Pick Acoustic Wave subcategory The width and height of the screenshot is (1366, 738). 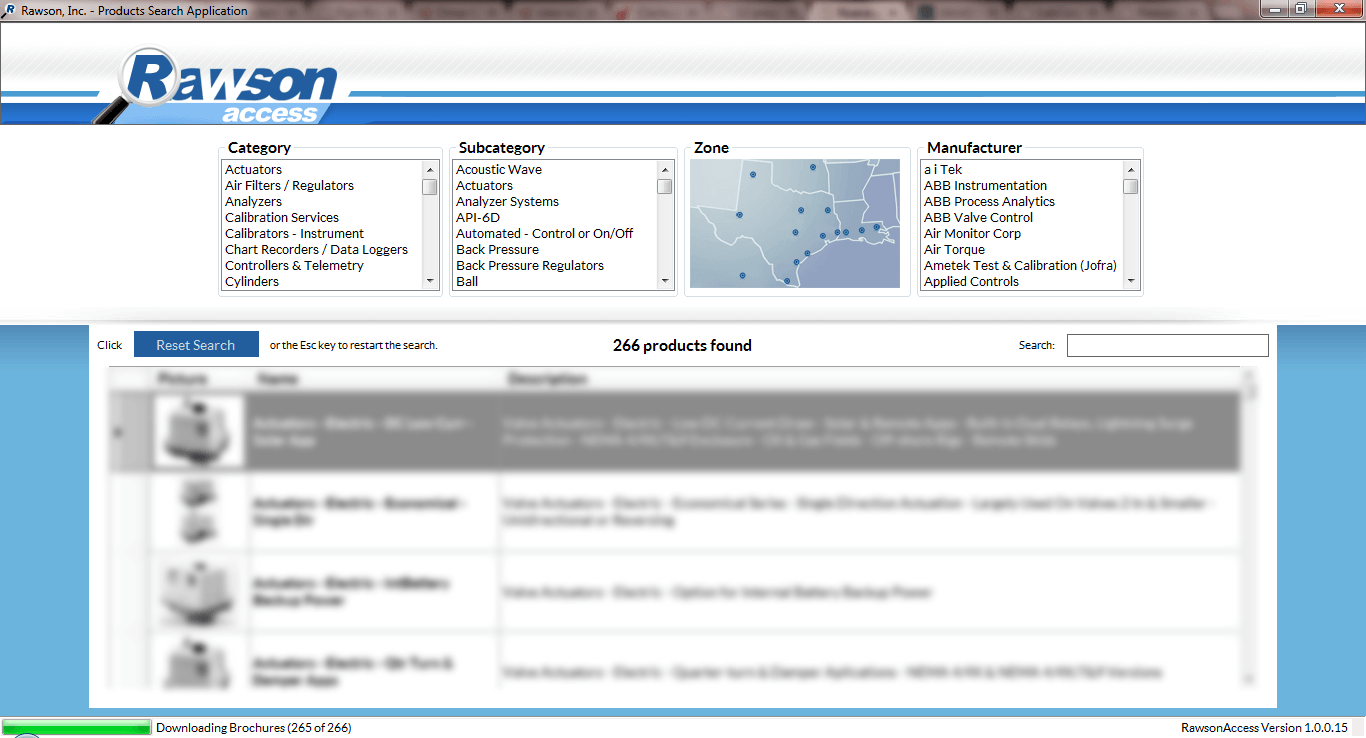click(498, 170)
